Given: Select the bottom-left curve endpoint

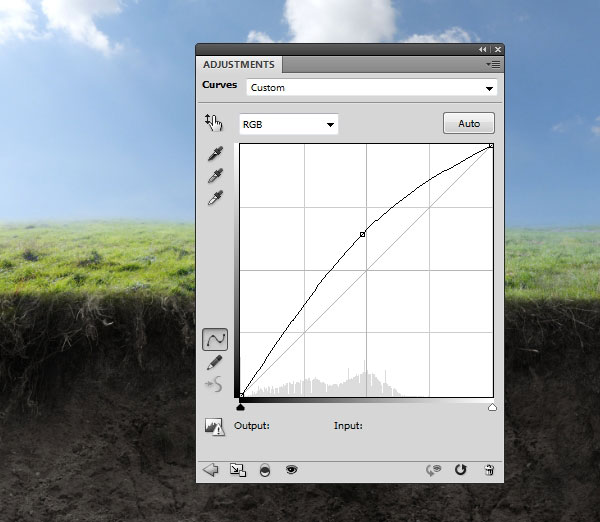Looking at the screenshot, I should (x=241, y=395).
